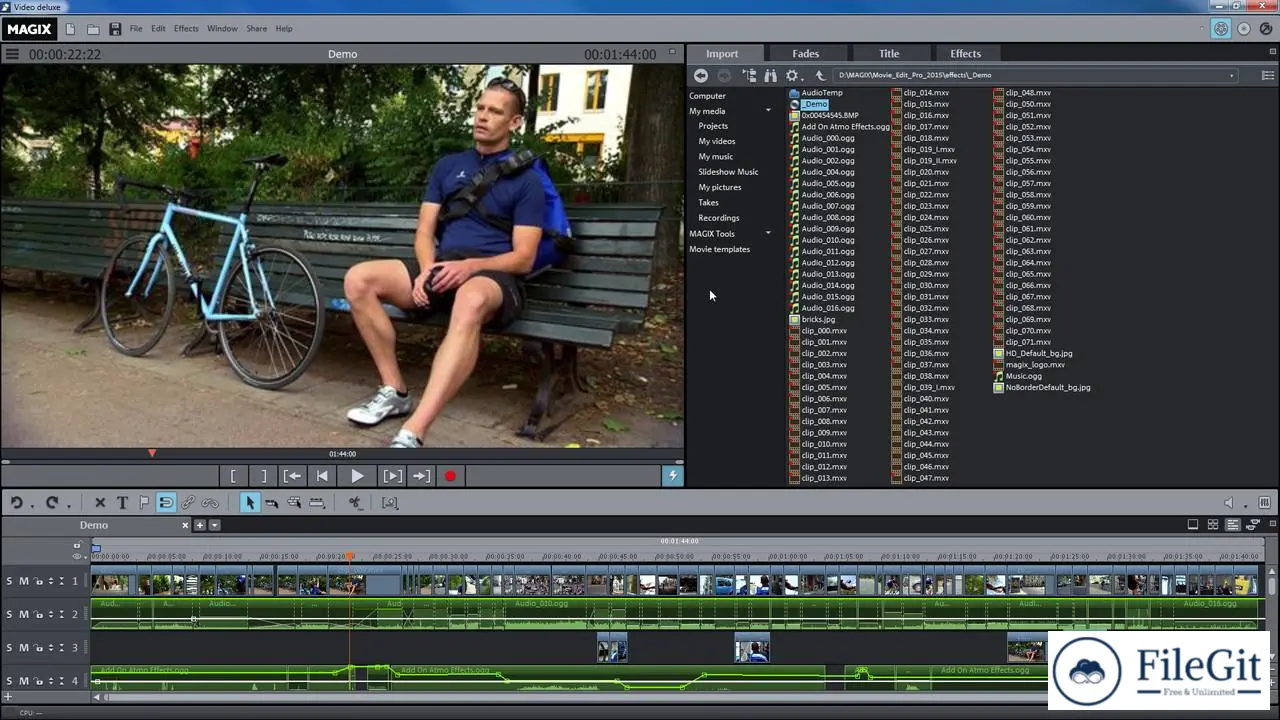This screenshot has width=1280, height=720.
Task: Open Media Pool options gear icon
Action: 792,75
